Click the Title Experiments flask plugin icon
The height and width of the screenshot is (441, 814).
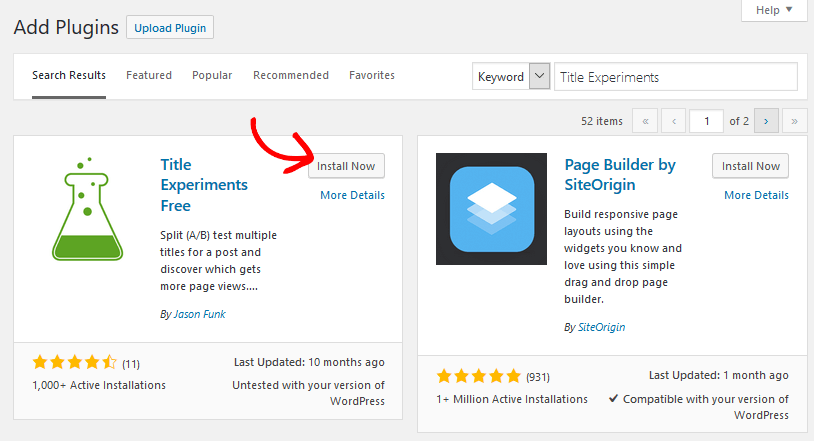tap(87, 209)
